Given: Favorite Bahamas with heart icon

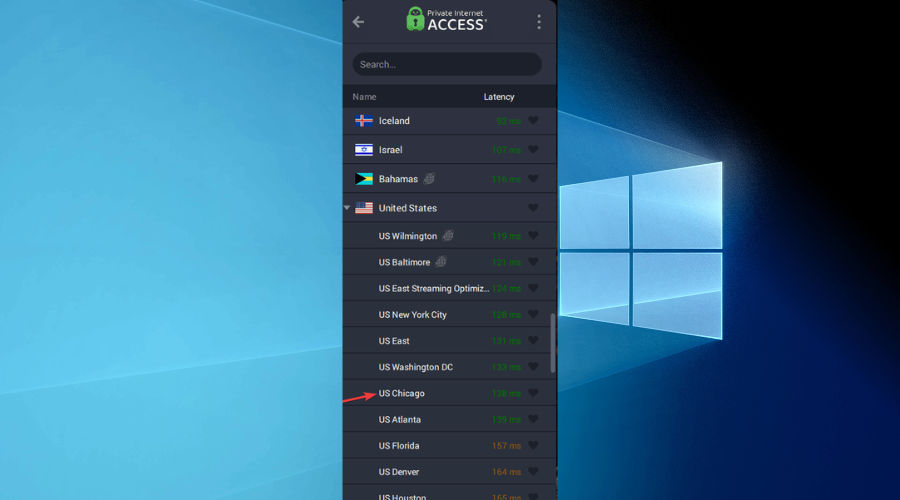Looking at the screenshot, I should 533,179.
